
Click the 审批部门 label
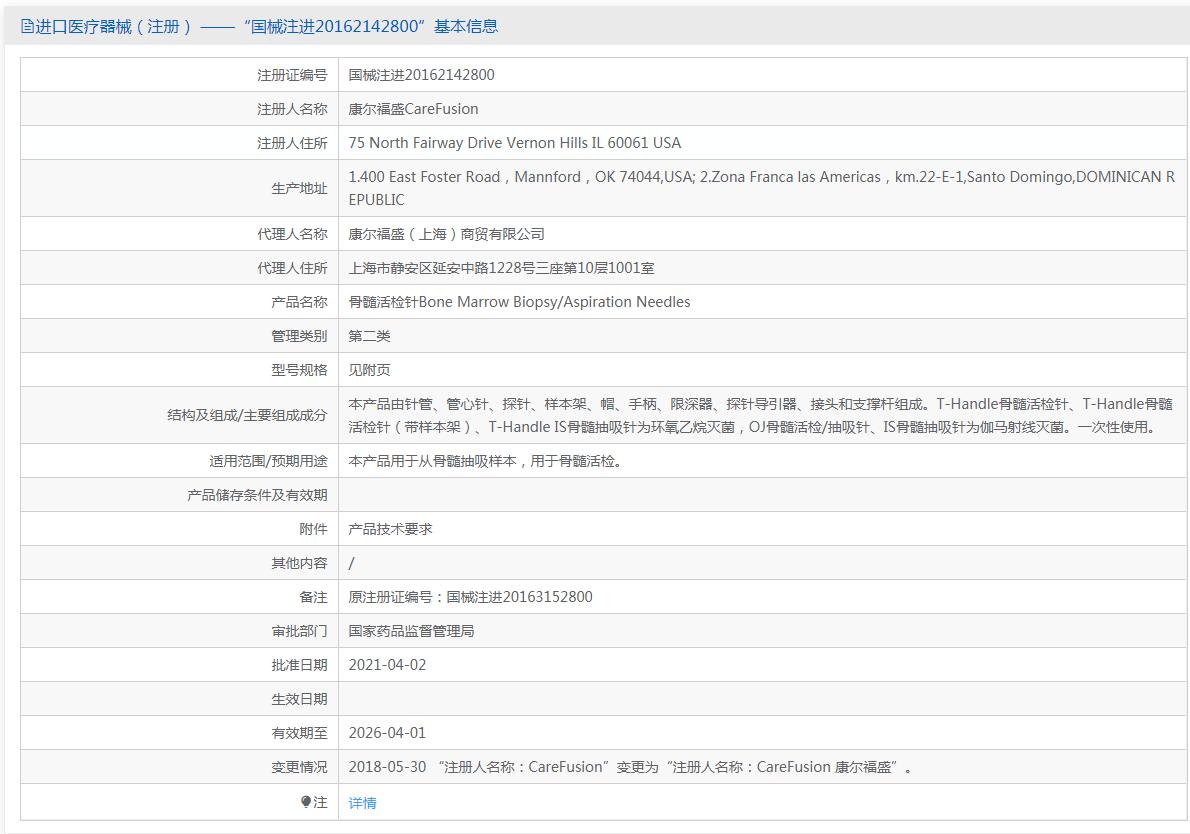click(299, 631)
